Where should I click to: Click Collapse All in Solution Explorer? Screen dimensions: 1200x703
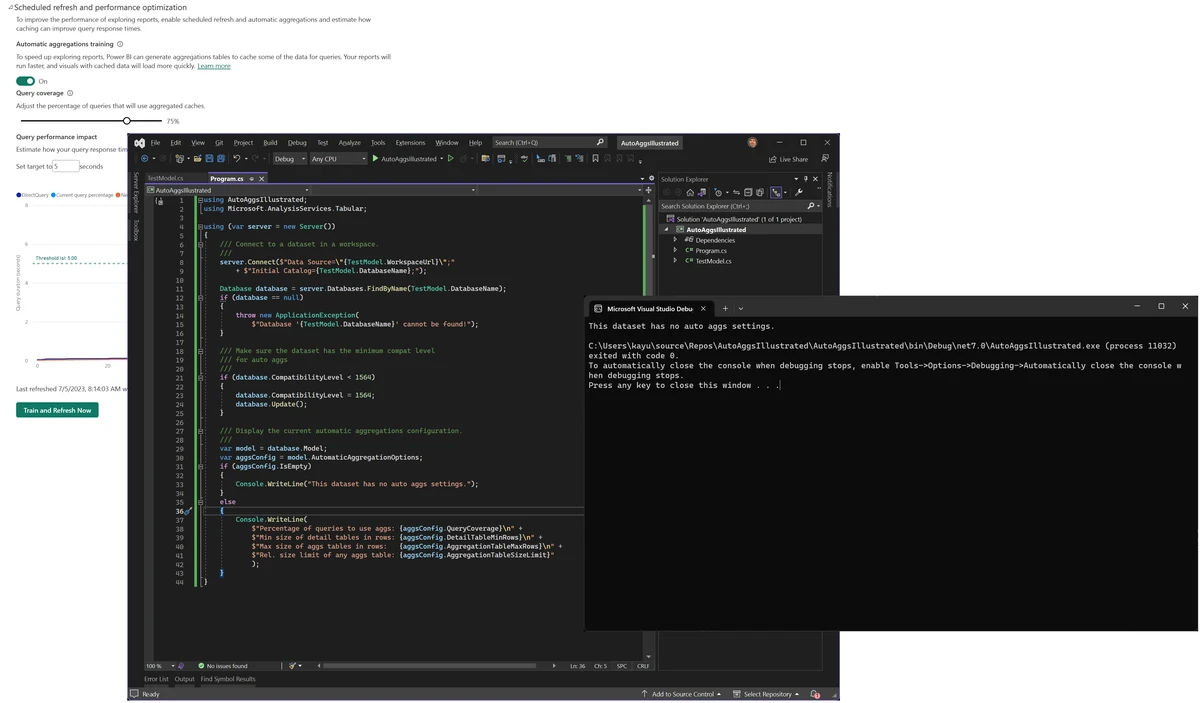747,193
